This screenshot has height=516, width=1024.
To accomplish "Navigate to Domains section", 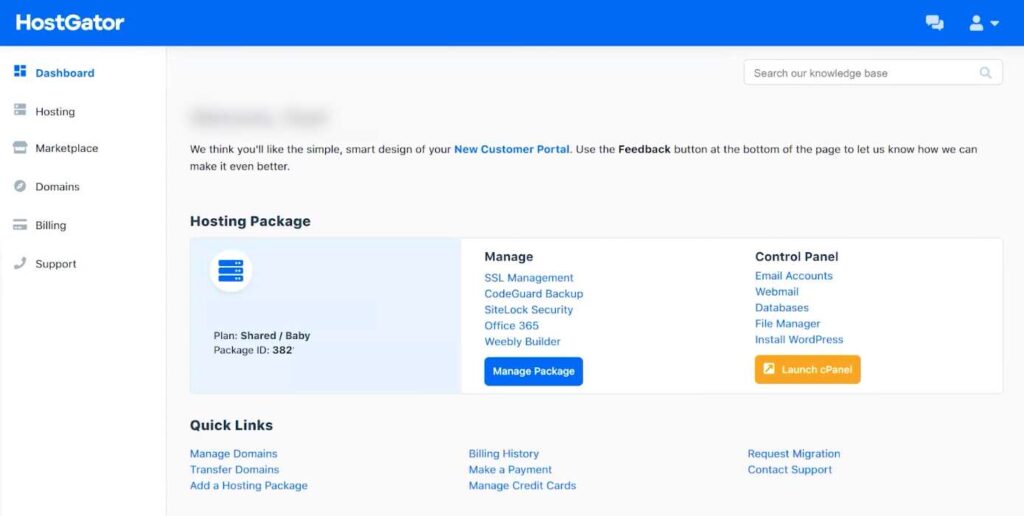I will coord(57,187).
